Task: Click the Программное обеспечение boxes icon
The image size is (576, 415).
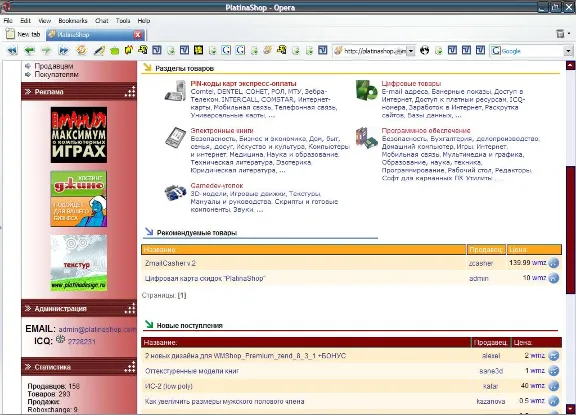Action: 366,138
